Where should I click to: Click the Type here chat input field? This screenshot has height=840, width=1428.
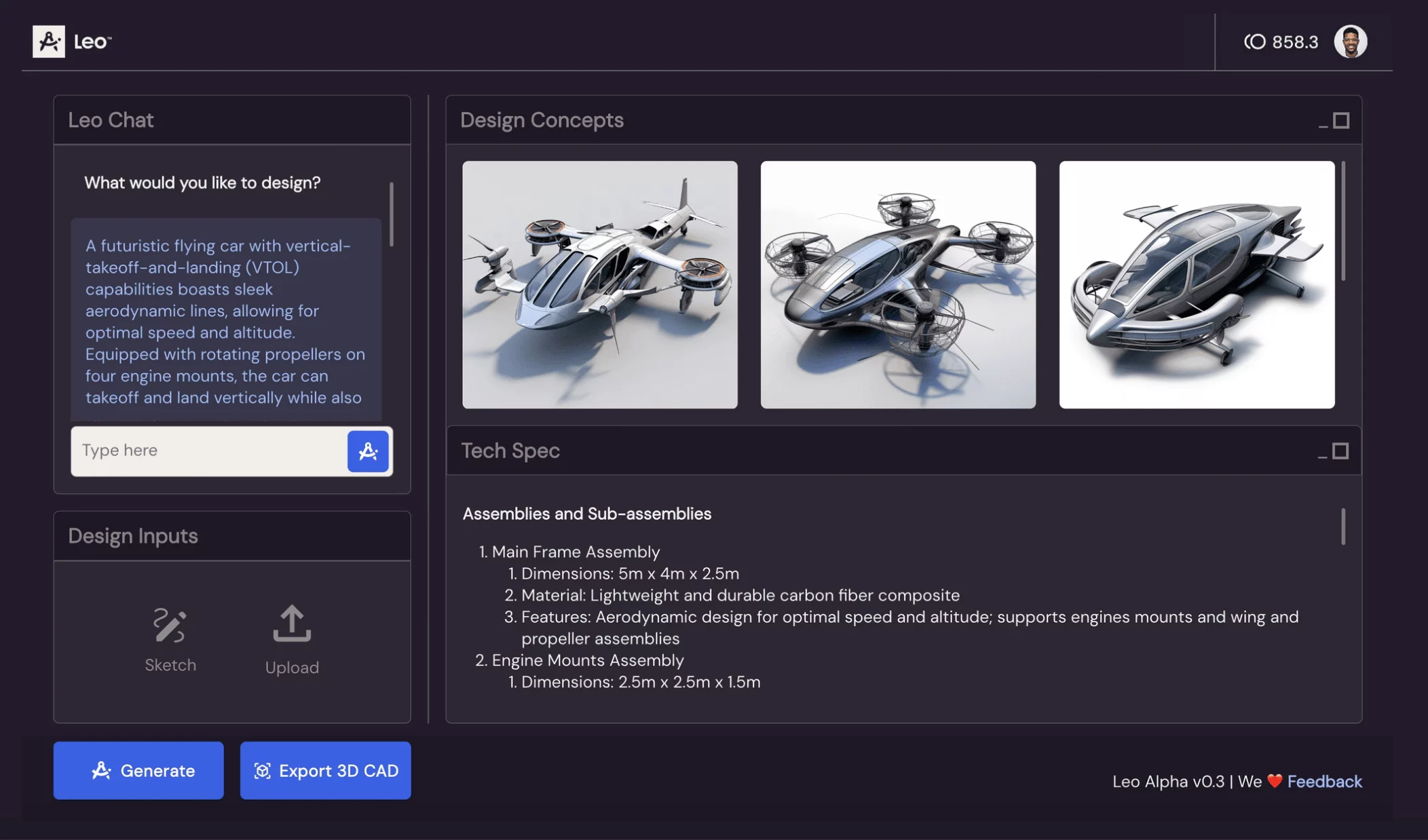(204, 451)
